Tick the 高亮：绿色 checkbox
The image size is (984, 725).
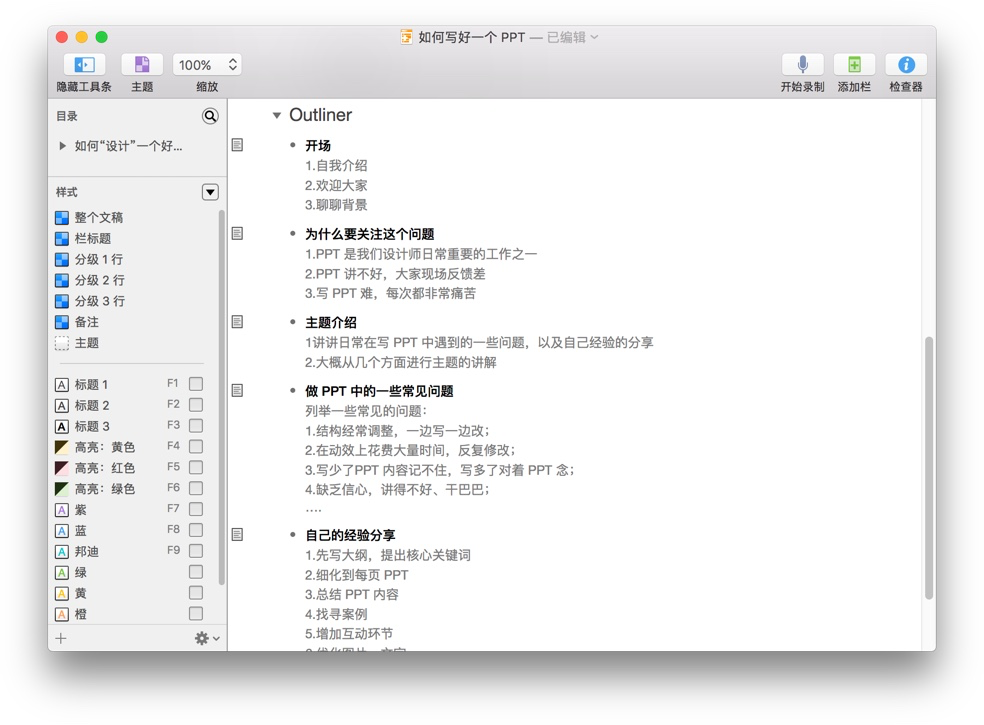coord(196,488)
